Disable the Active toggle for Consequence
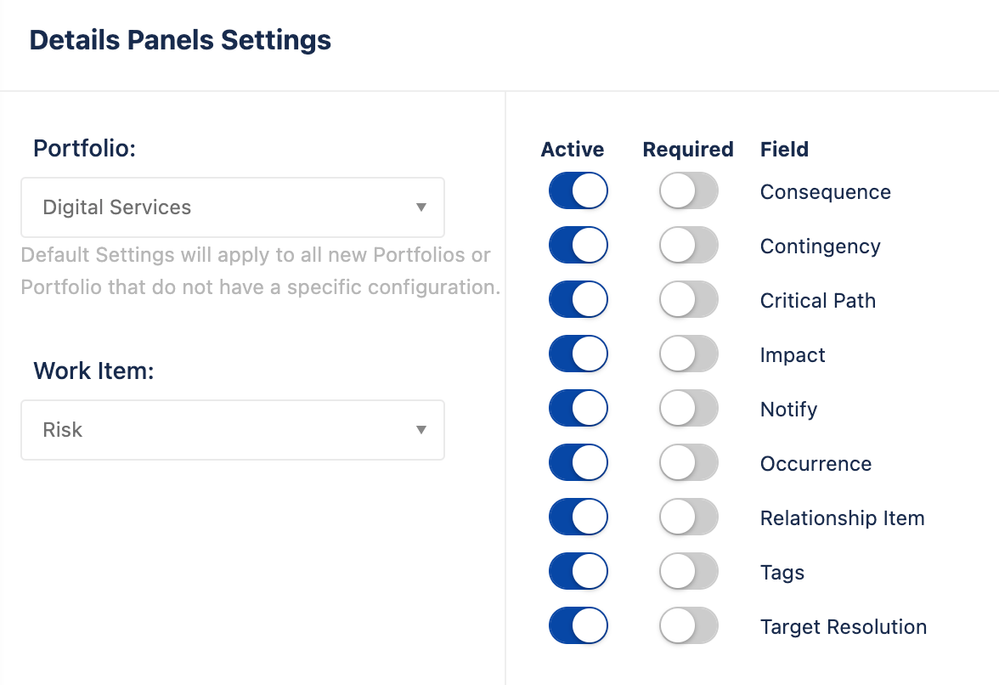Image resolution: width=999 pixels, height=685 pixels. pyautogui.click(x=578, y=191)
